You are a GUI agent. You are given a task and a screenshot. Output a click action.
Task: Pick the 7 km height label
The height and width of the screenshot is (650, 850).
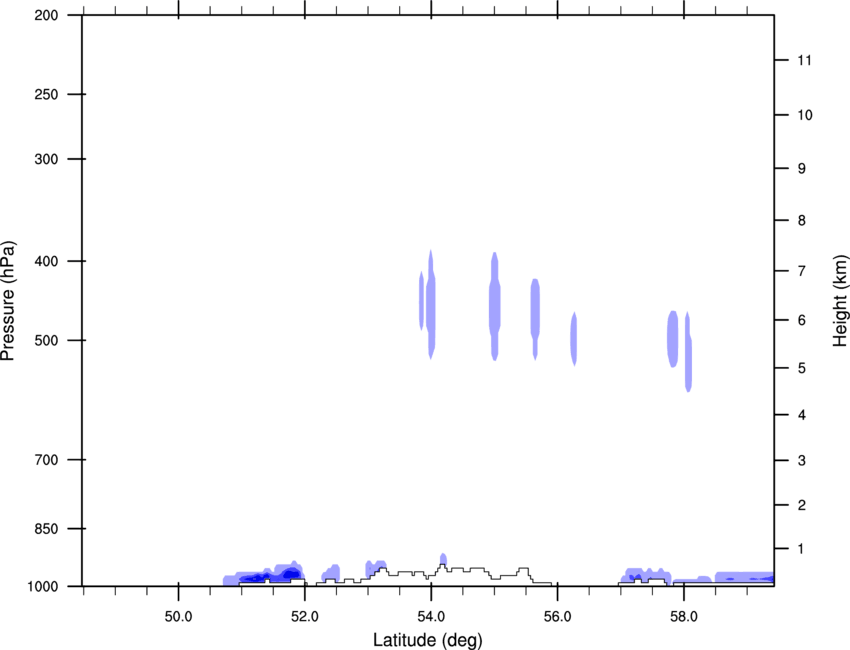(x=802, y=271)
